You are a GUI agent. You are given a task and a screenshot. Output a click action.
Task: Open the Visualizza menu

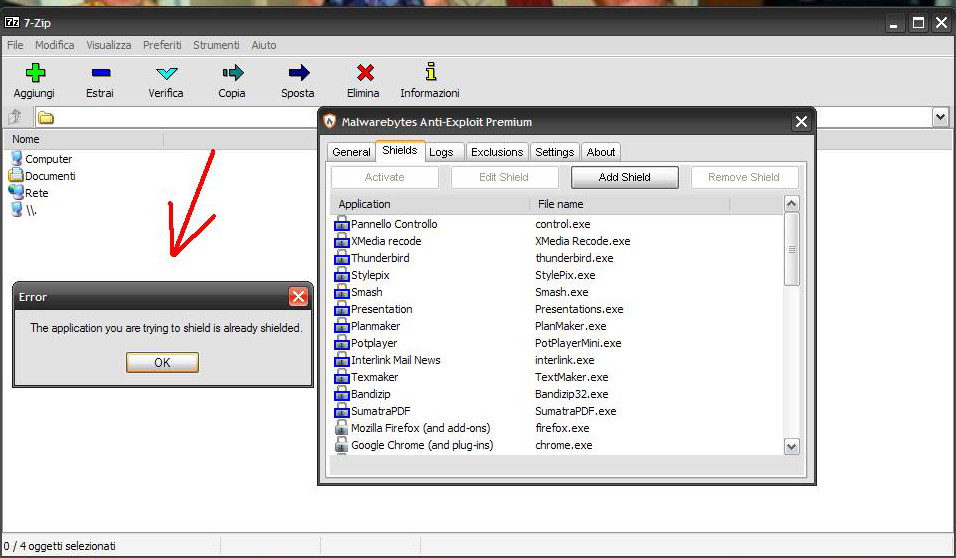point(109,45)
